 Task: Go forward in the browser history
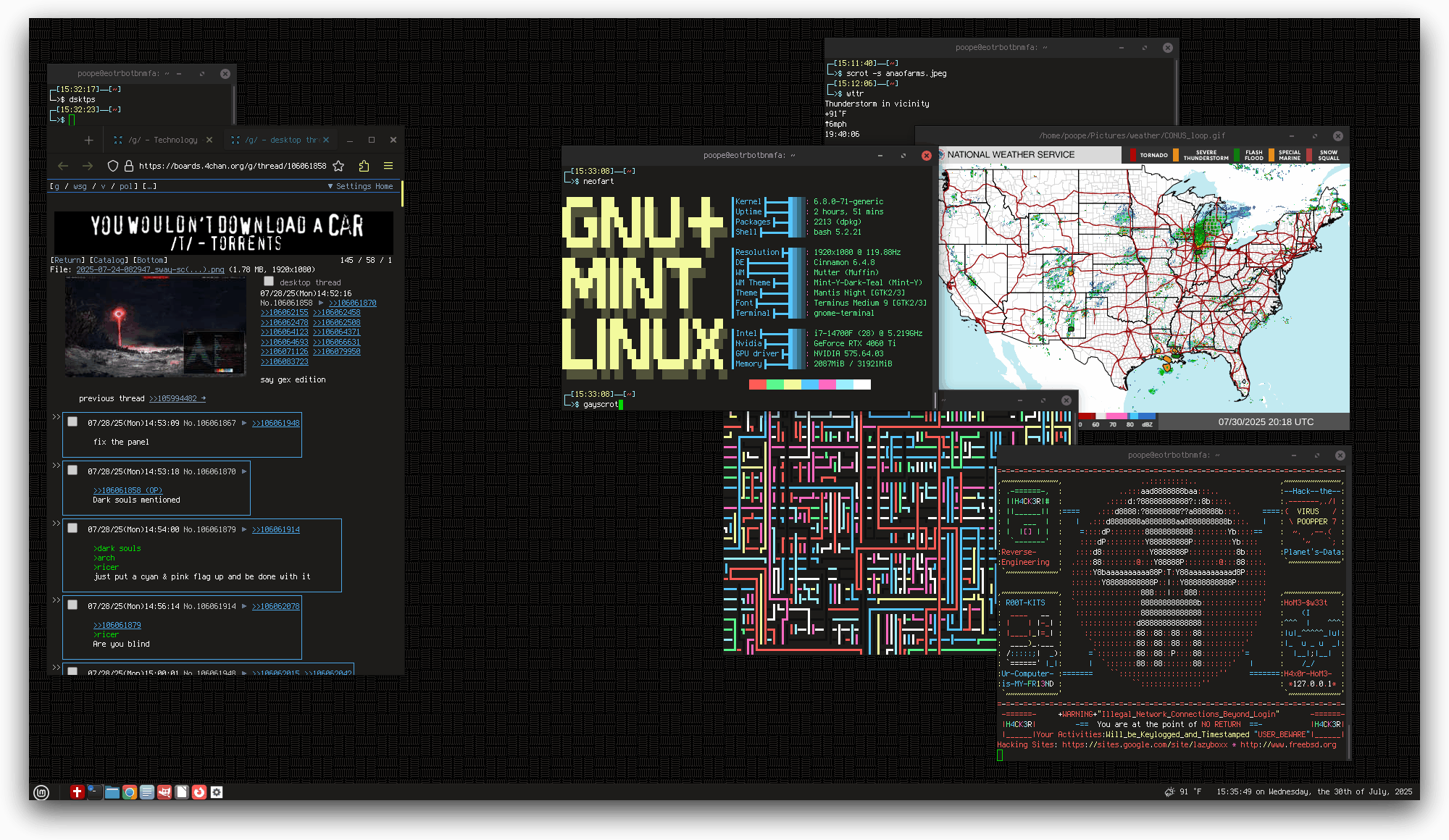(88, 166)
